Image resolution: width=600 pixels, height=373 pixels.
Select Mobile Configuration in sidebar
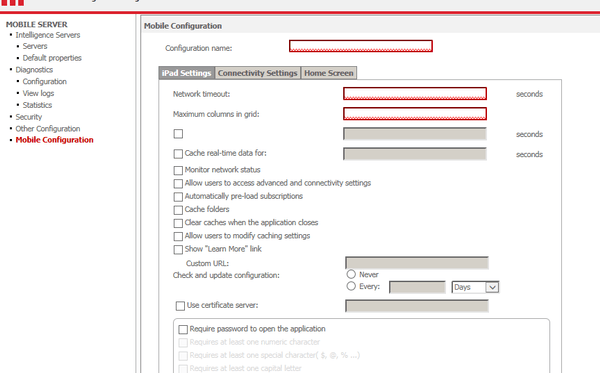54,140
